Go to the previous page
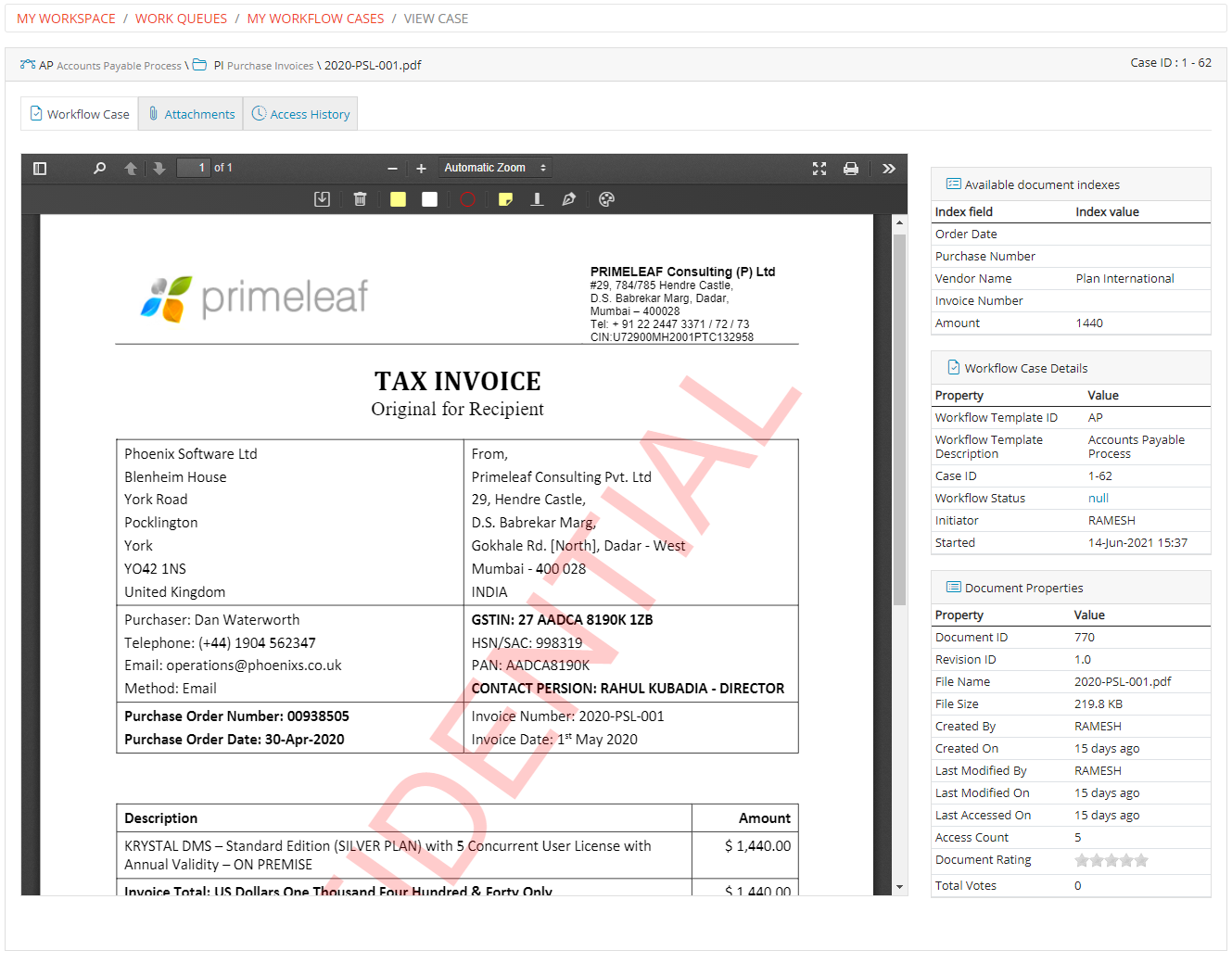The height and width of the screenshot is (963, 1232). pos(131,169)
